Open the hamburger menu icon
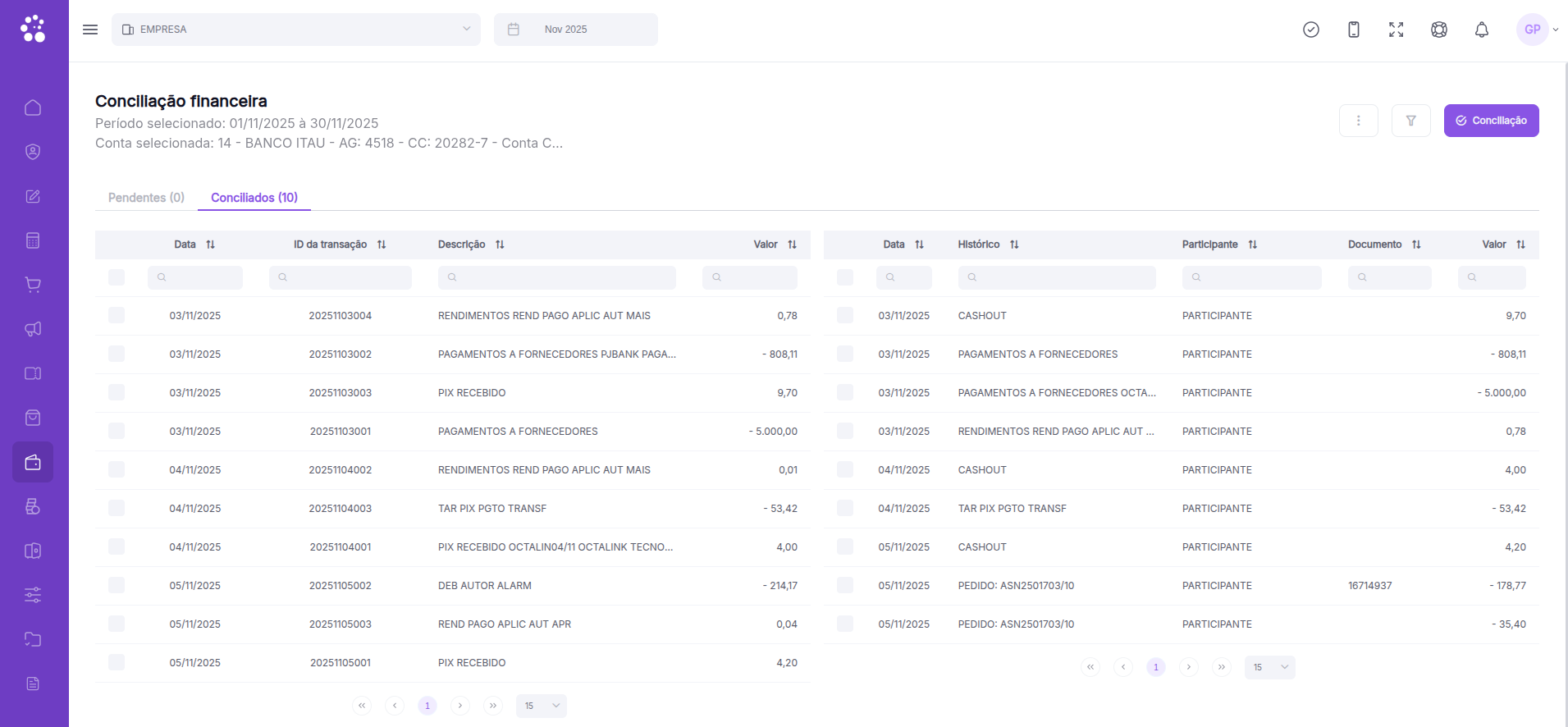The height and width of the screenshot is (727, 1568). [x=90, y=30]
